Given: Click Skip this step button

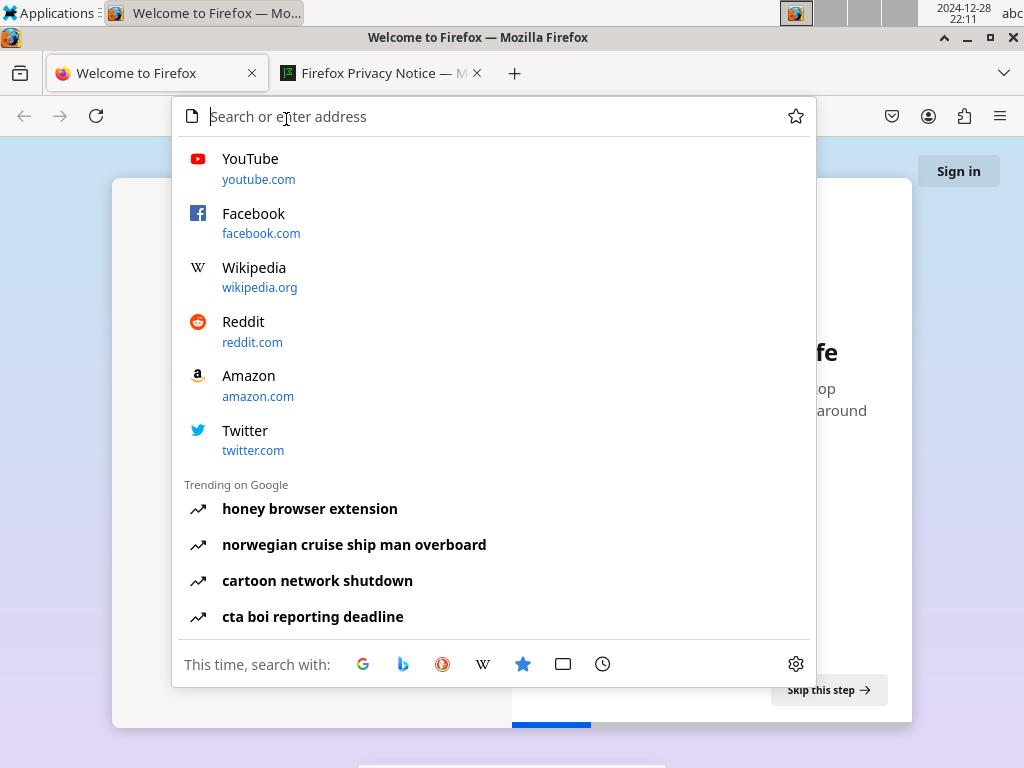Looking at the screenshot, I should click(829, 690).
